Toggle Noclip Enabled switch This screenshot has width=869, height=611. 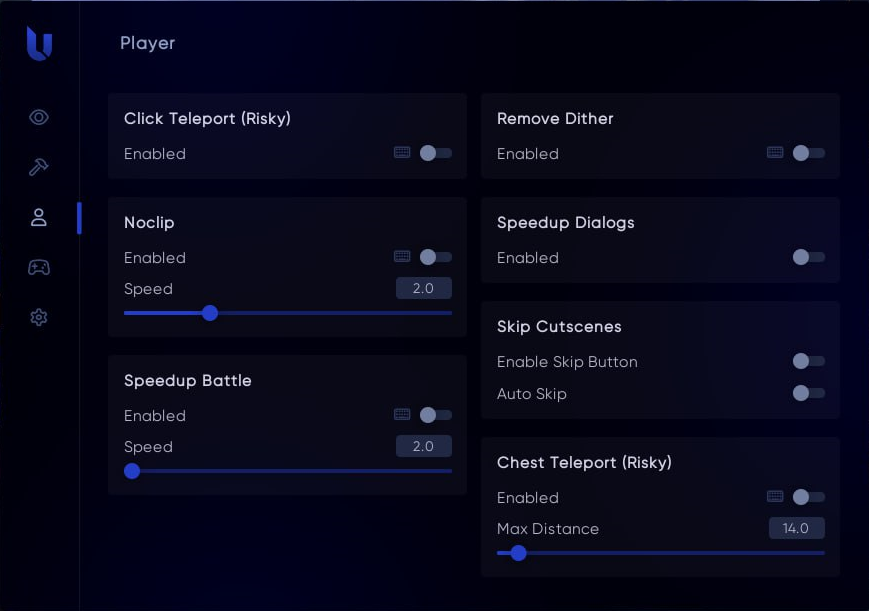[435, 257]
